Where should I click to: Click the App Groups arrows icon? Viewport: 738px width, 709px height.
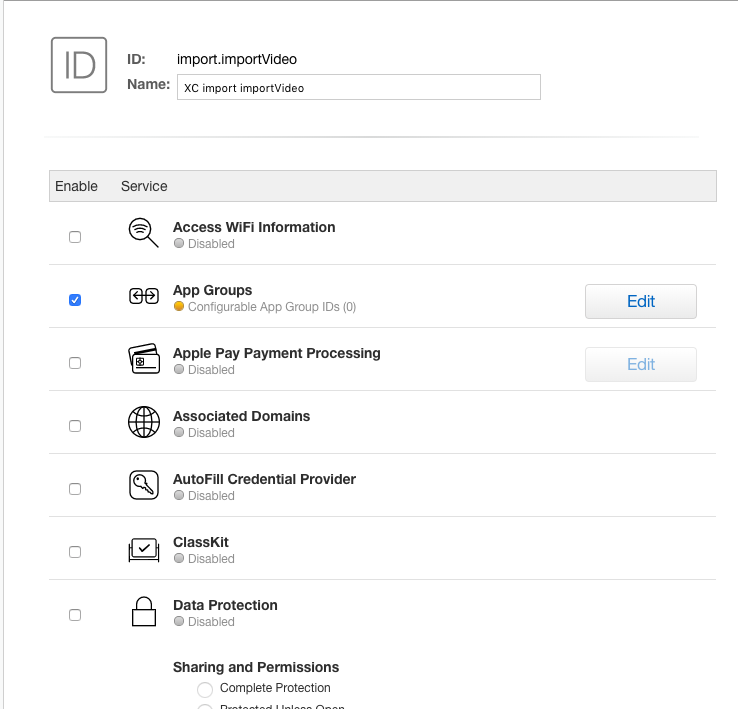point(144,296)
